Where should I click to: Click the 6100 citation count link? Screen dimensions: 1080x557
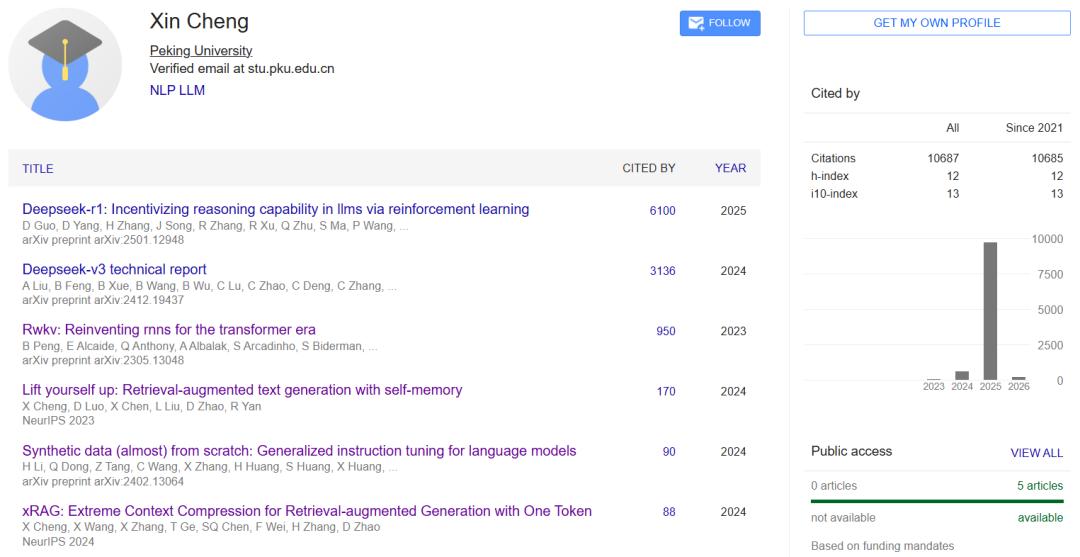pos(662,211)
